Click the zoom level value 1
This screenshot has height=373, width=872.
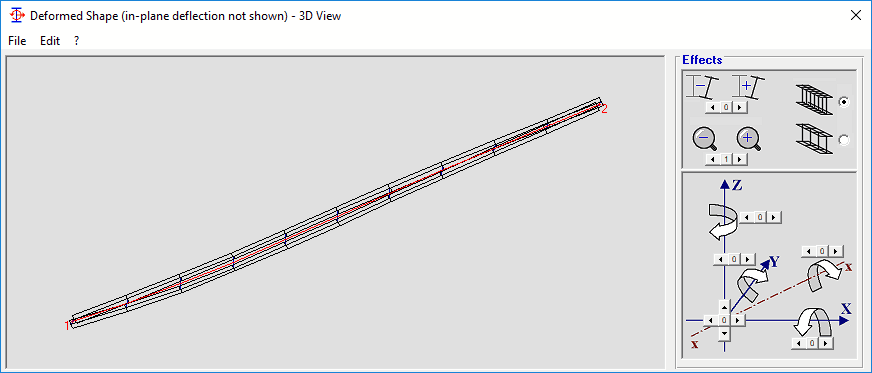(x=726, y=160)
